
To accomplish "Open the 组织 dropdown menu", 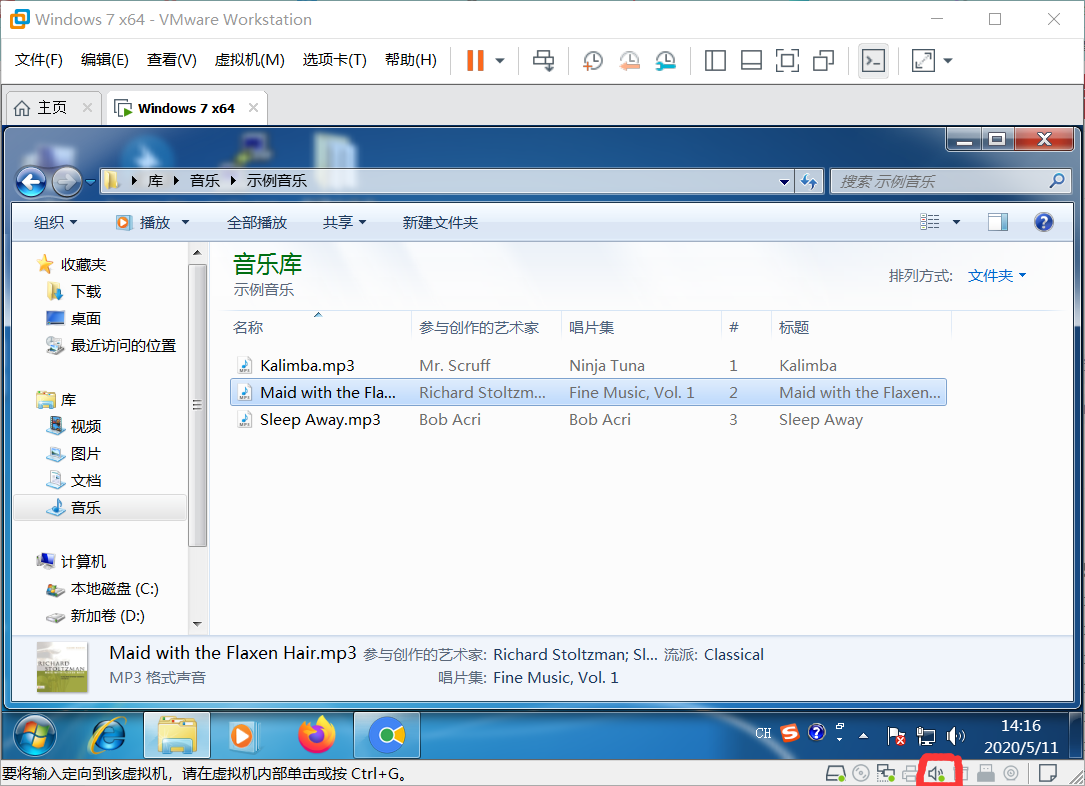I will click(55, 222).
